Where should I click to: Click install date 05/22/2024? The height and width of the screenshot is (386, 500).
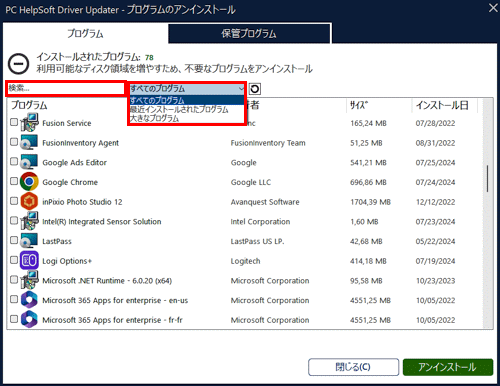coord(435,241)
